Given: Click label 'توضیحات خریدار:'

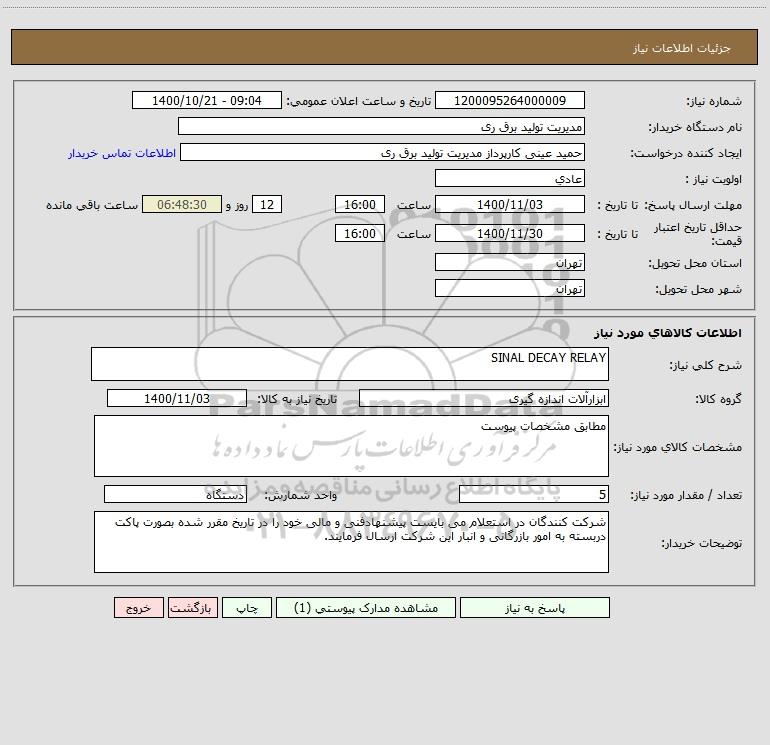Looking at the screenshot, I should (701, 543).
